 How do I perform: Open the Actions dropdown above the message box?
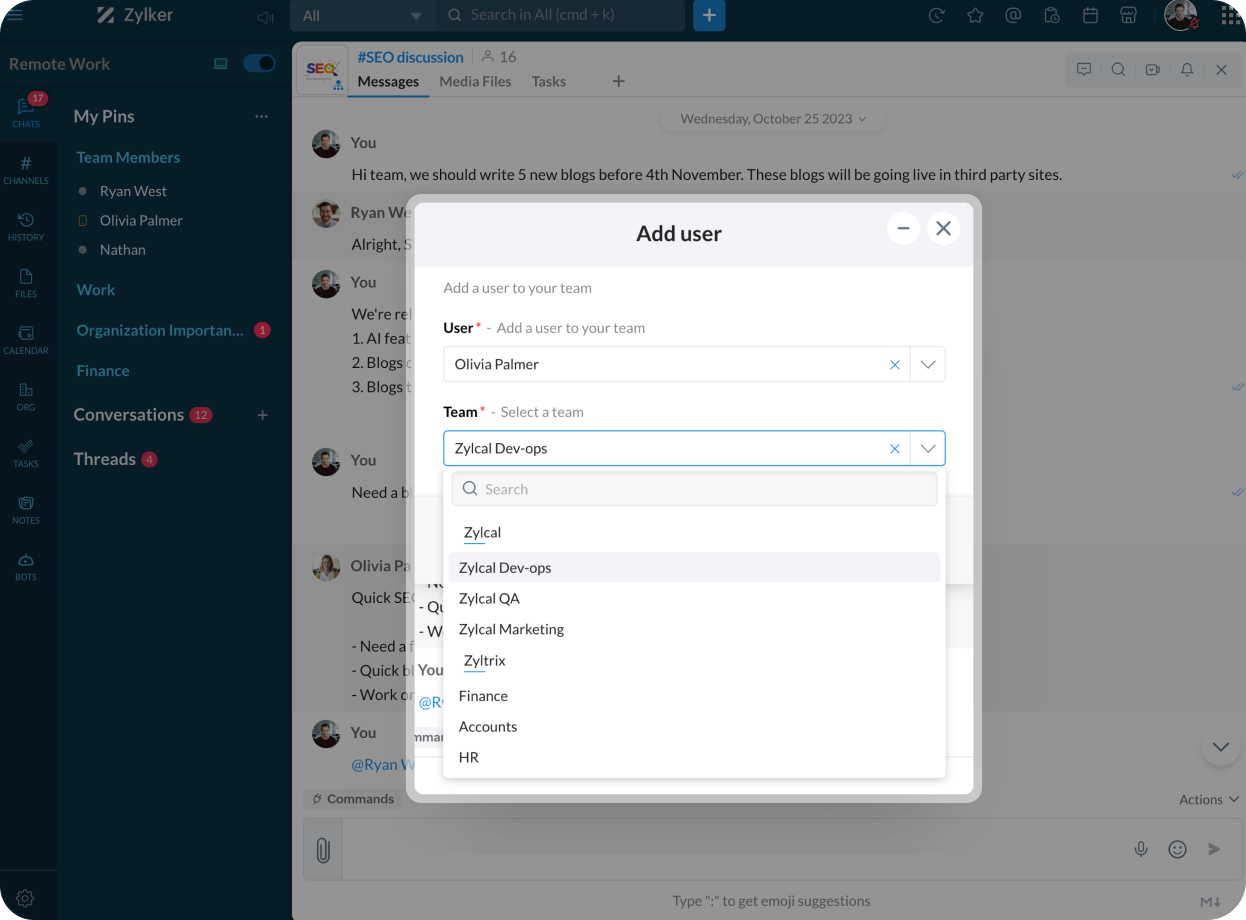click(1209, 800)
